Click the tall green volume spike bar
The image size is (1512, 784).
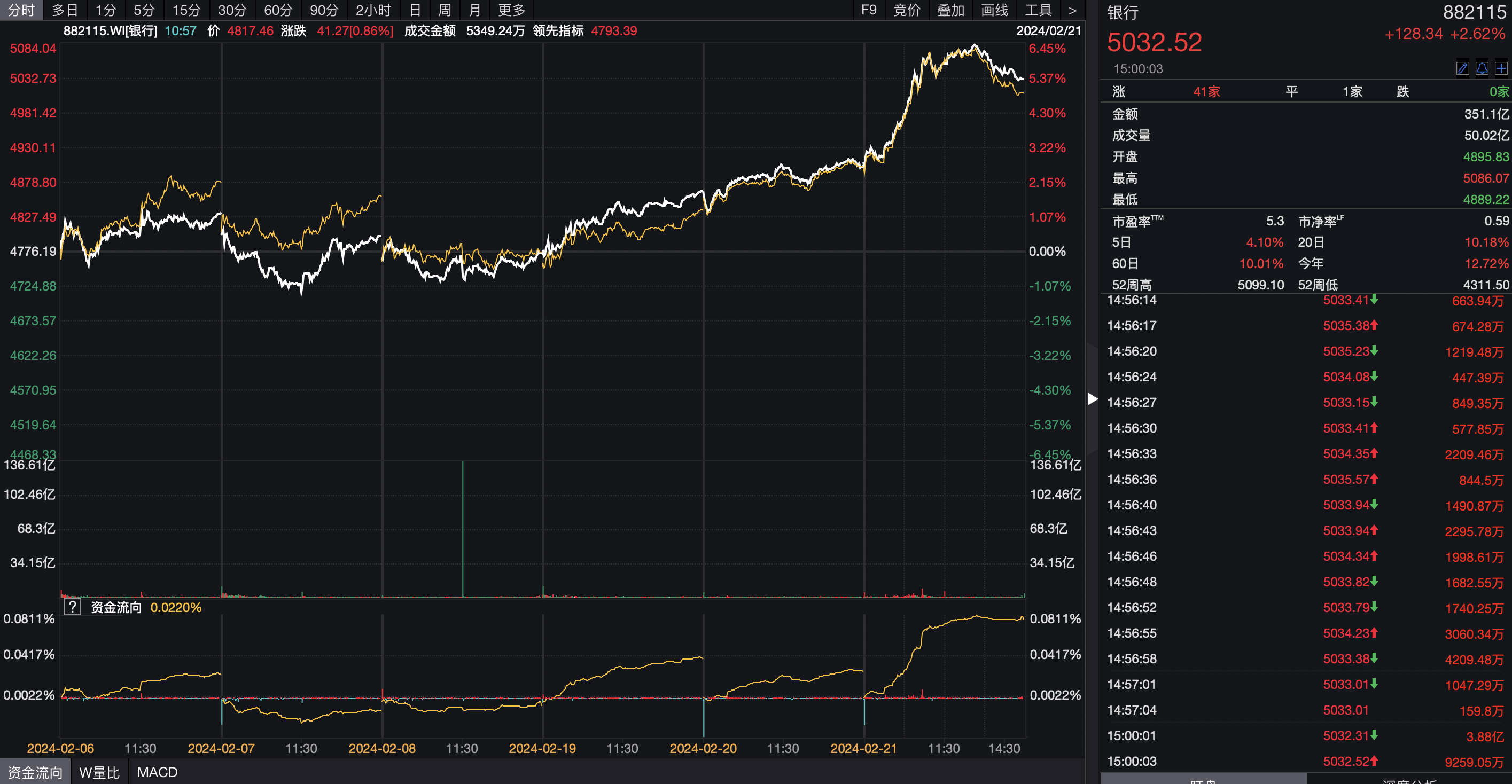(x=463, y=528)
